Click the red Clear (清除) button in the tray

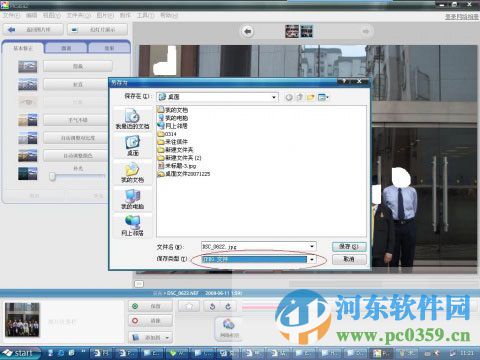tap(150, 321)
